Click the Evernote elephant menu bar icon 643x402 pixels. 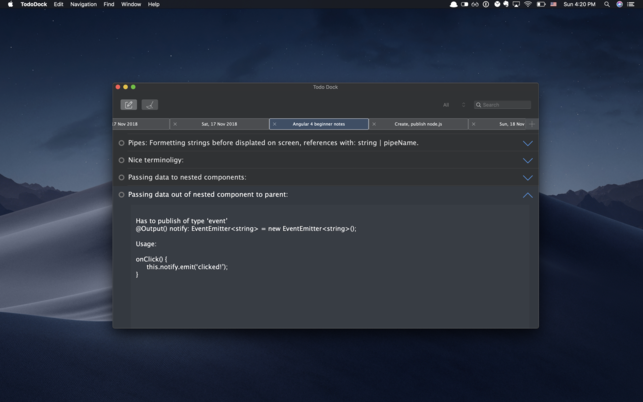(506, 4)
